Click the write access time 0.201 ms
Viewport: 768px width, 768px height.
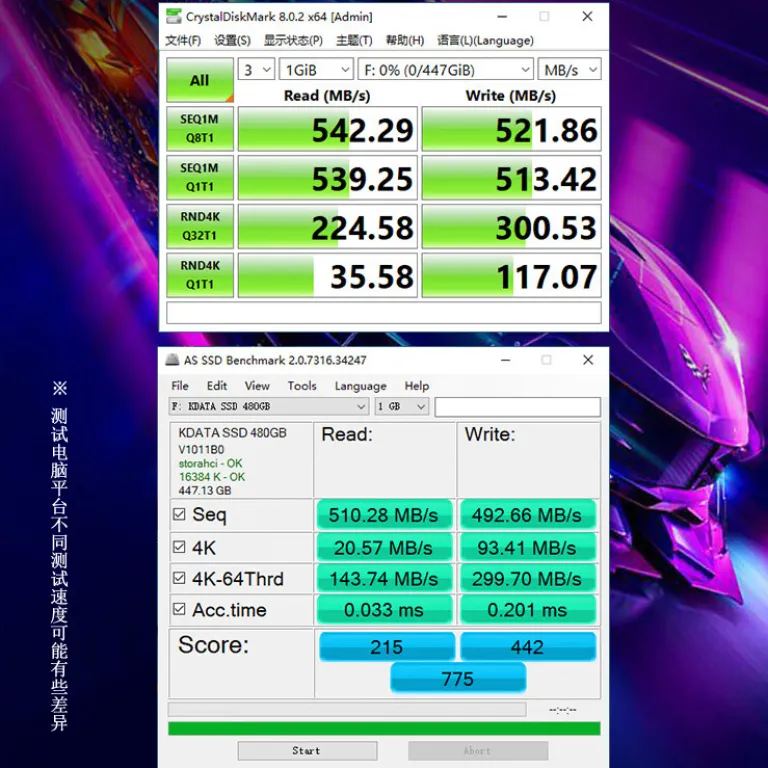pyautogui.click(x=528, y=610)
